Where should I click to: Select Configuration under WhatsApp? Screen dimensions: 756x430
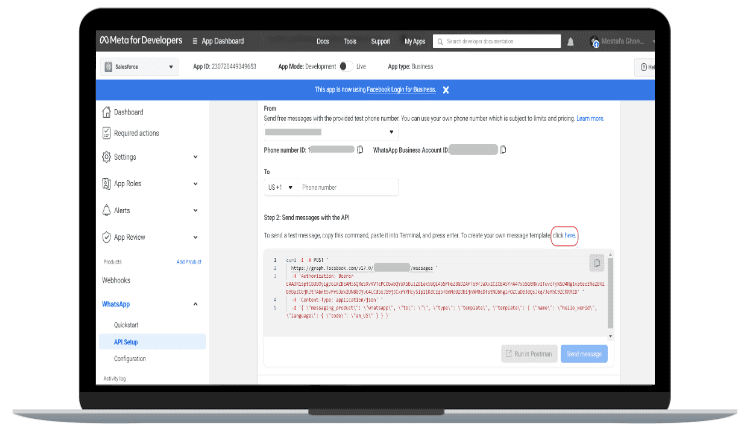coord(130,359)
